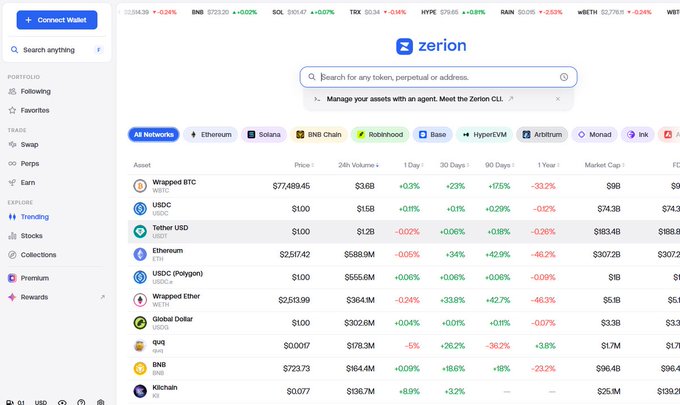Click the Kiichain token icon

(x=140, y=391)
